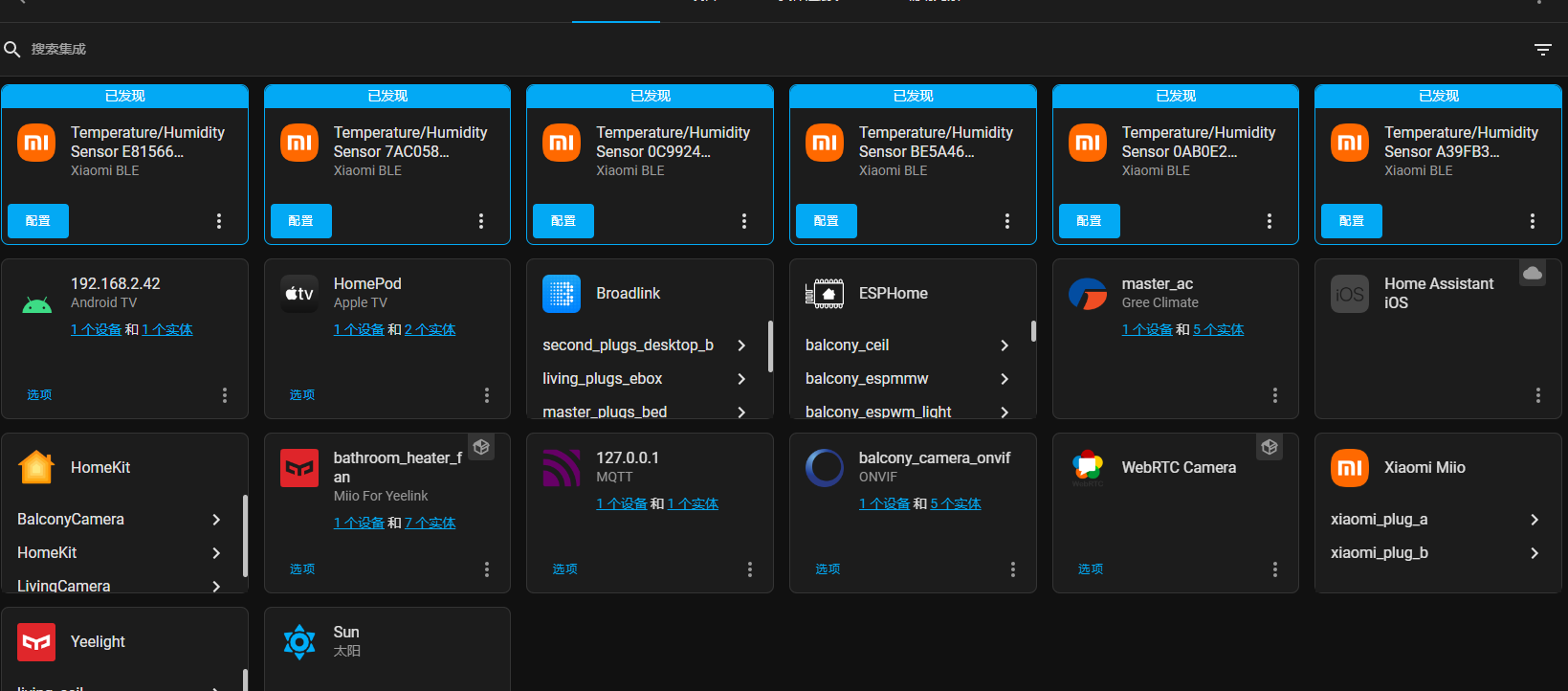Screen dimensions: 1568x691
Task: Configure Temperature/Humidity Sensor 7AC058
Action: (301, 221)
